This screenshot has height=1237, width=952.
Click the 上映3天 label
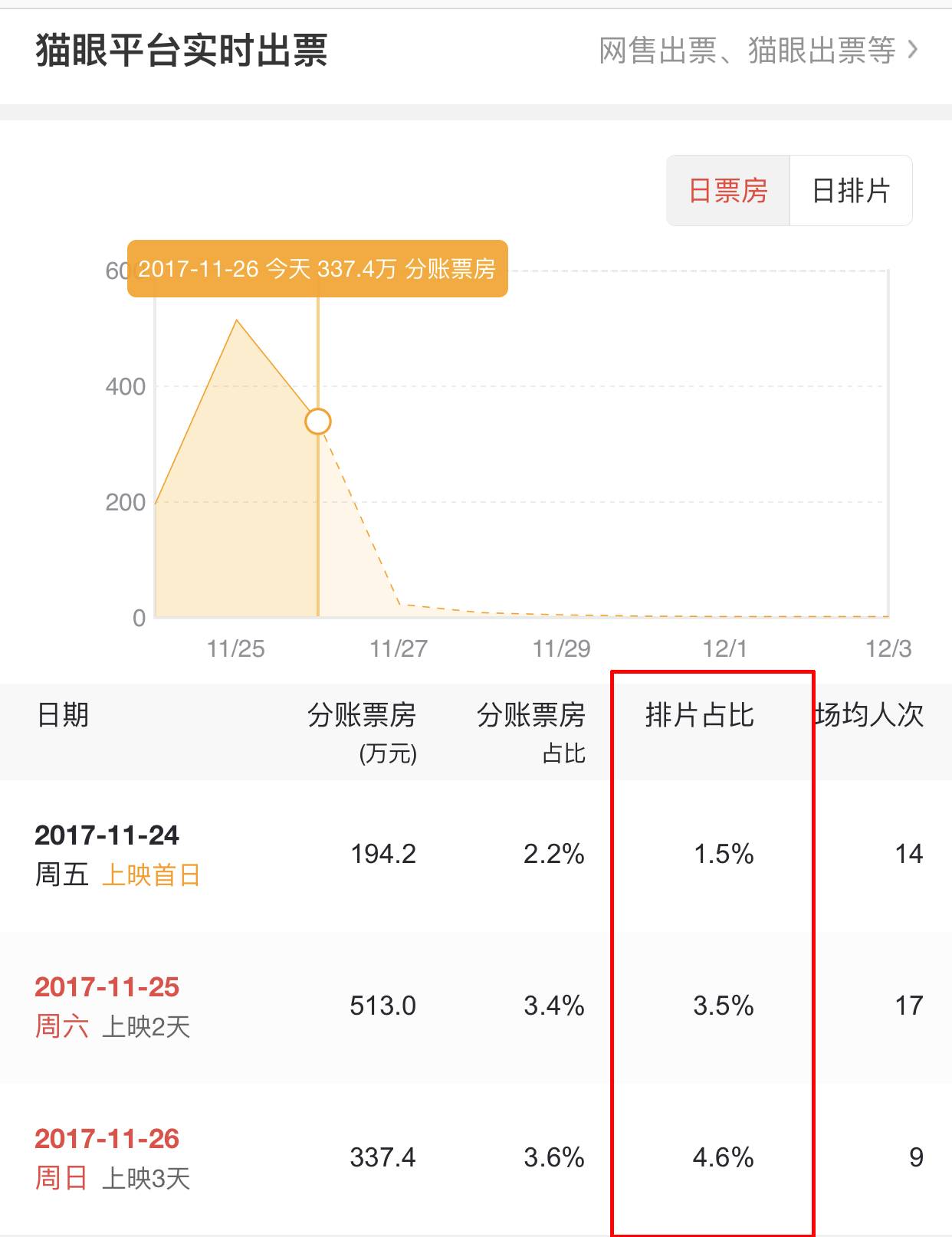146,1178
